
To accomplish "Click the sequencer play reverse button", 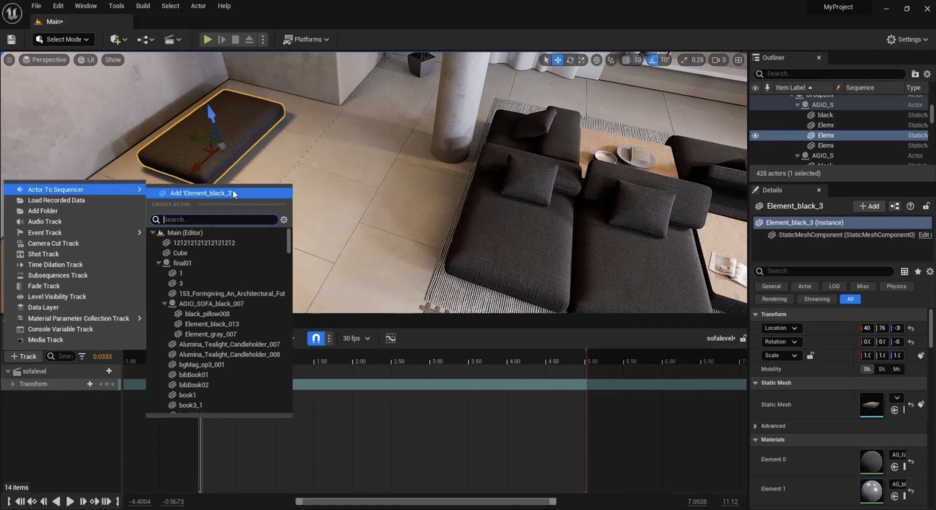I will point(56,502).
